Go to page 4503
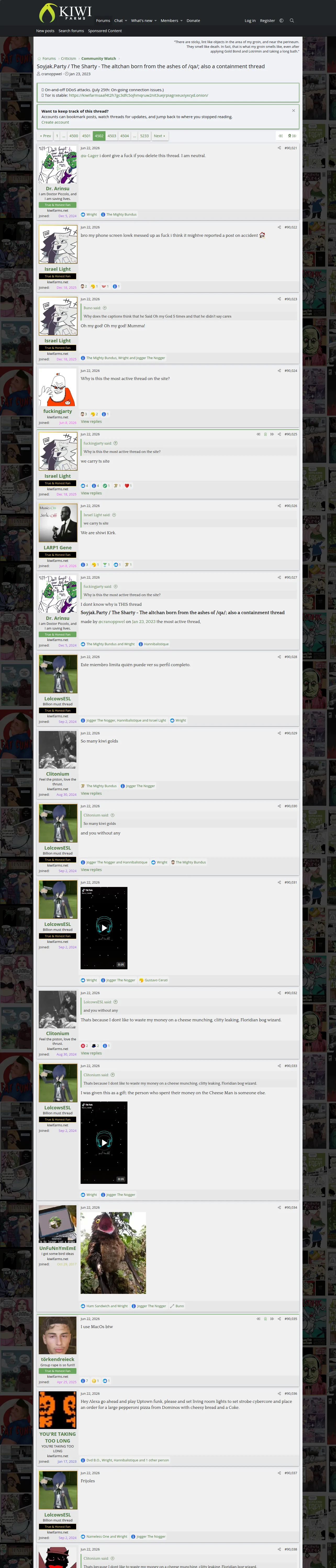Image resolution: width=336 pixels, height=1568 pixels. 111,136
